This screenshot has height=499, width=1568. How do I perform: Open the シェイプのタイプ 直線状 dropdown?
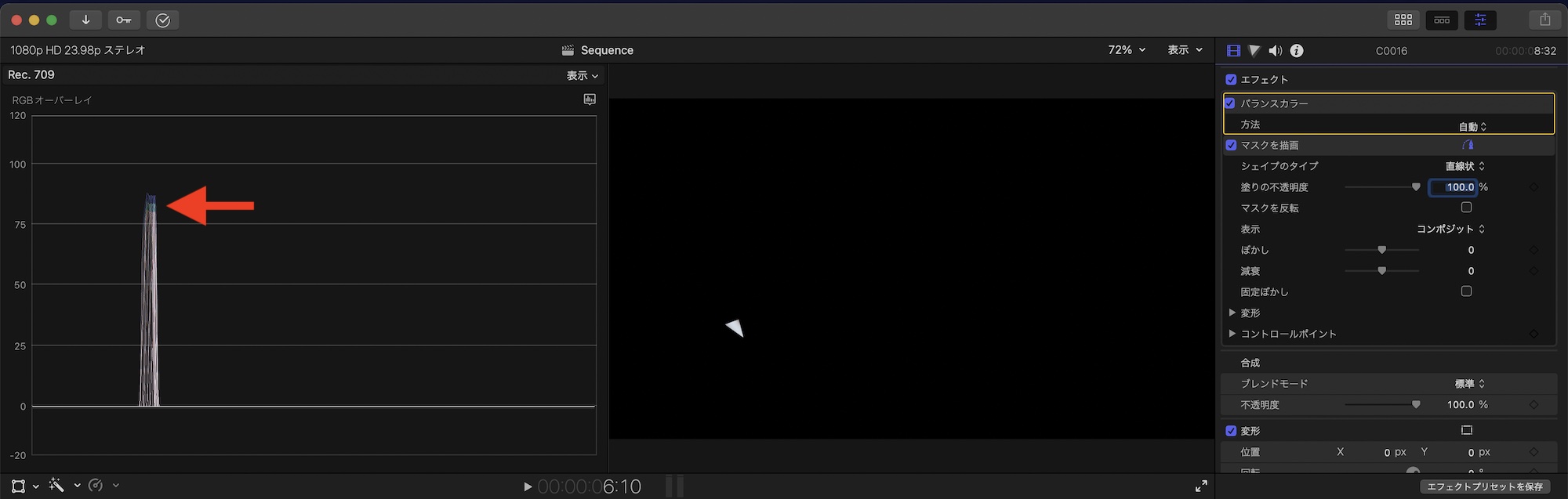tap(1465, 166)
